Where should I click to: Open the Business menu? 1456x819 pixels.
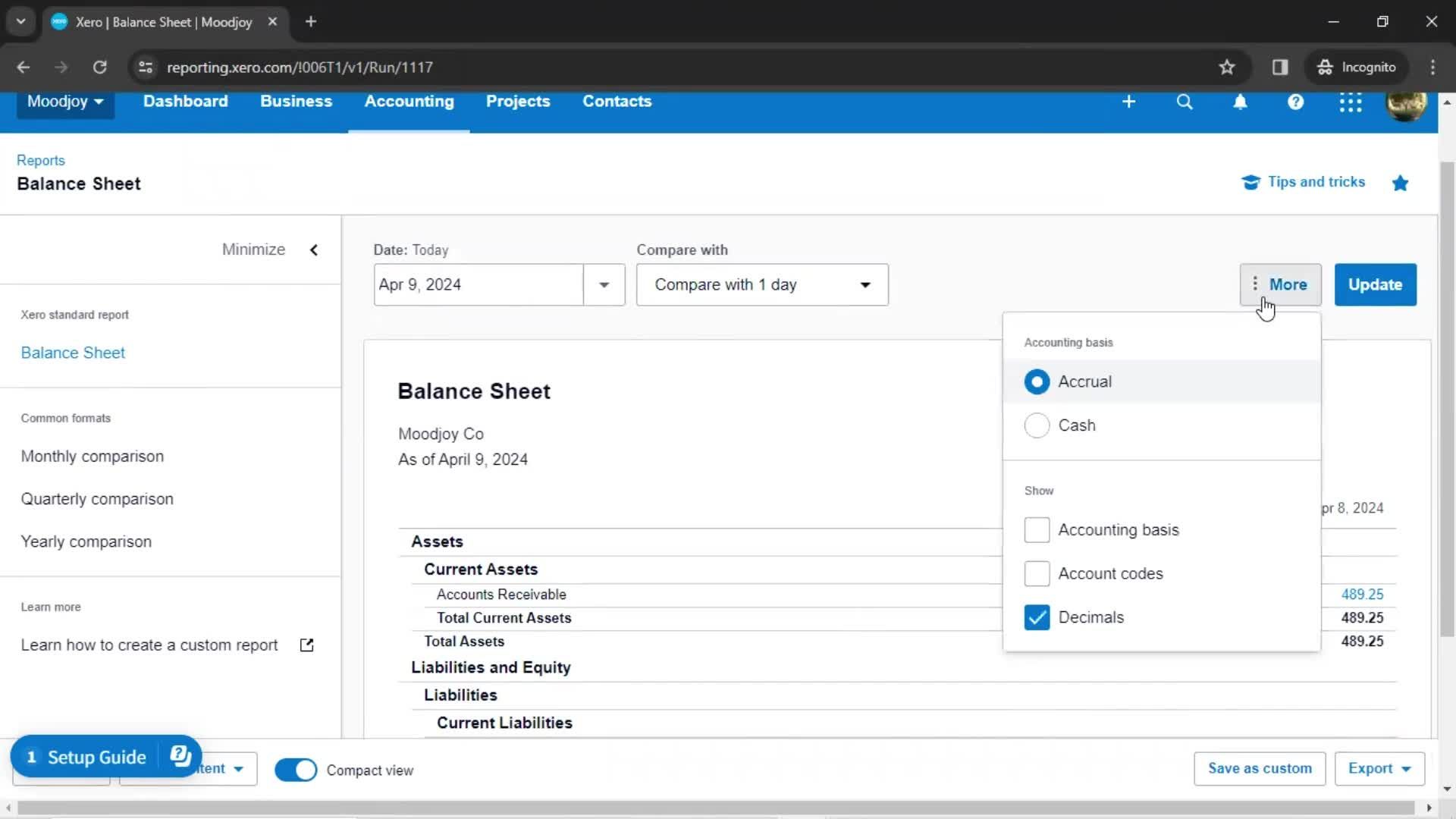(x=296, y=101)
